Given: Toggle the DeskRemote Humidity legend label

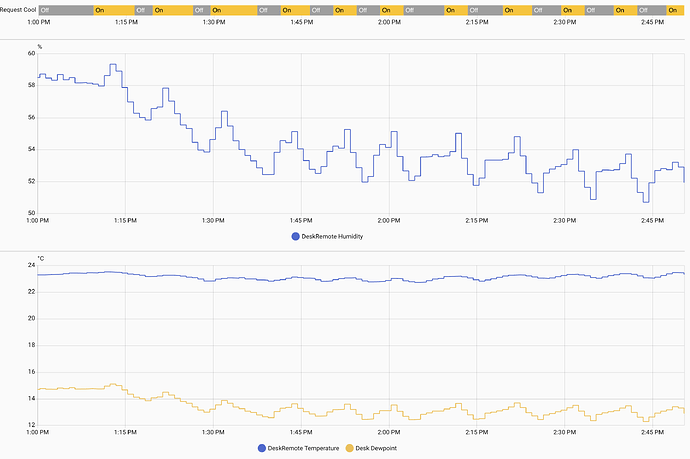Looking at the screenshot, I should [x=332, y=236].
